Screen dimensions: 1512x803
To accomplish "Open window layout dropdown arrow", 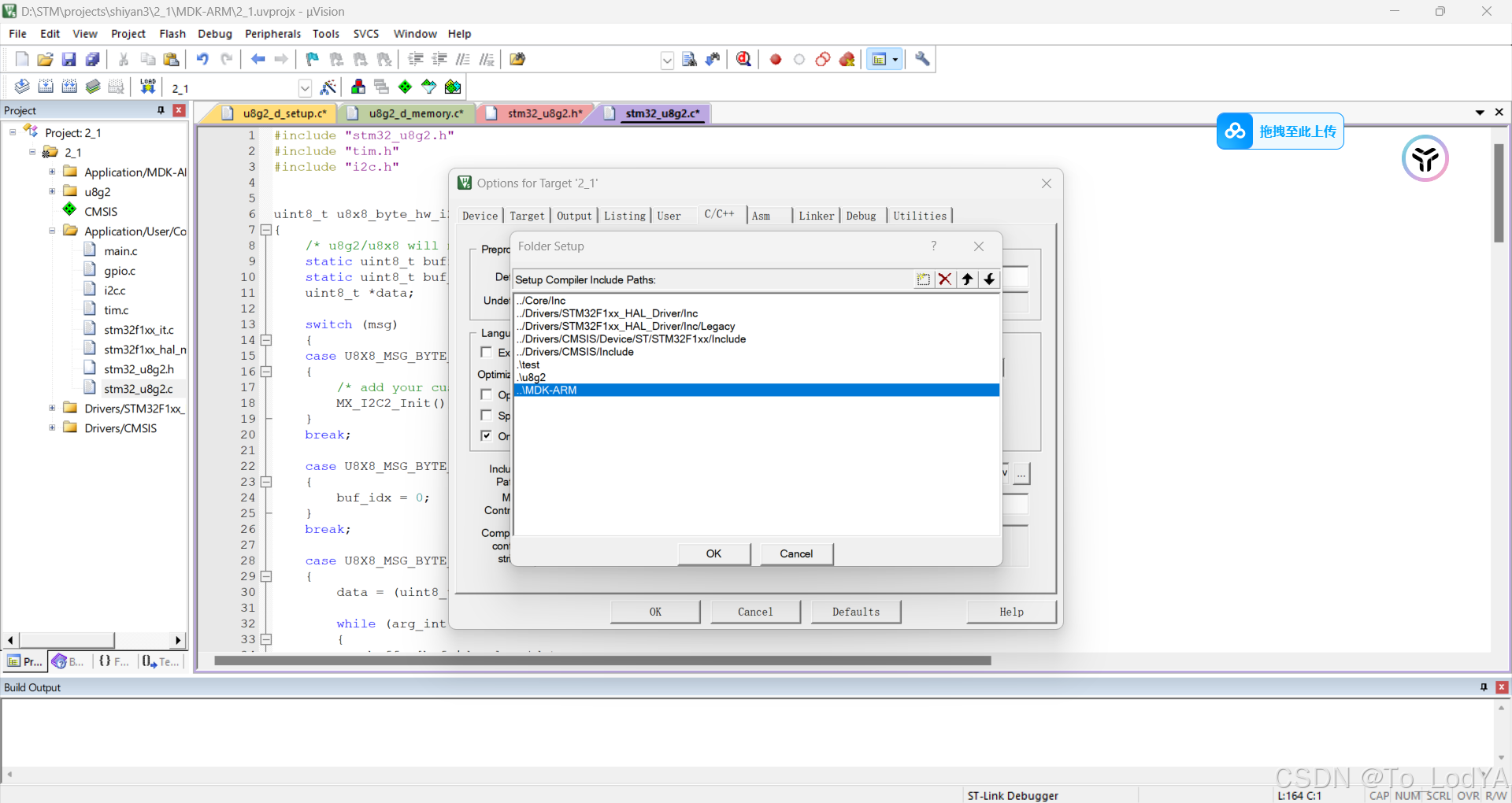I will pos(895,59).
